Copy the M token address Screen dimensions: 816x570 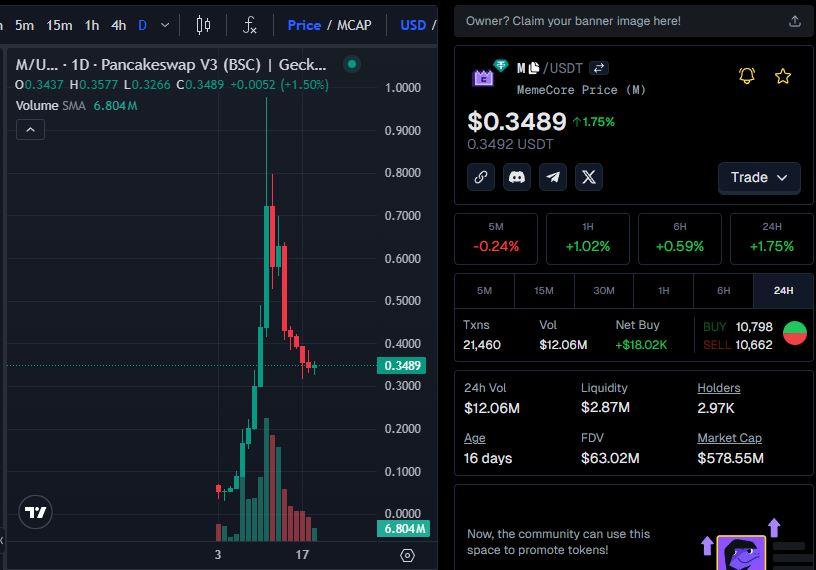tap(534, 68)
